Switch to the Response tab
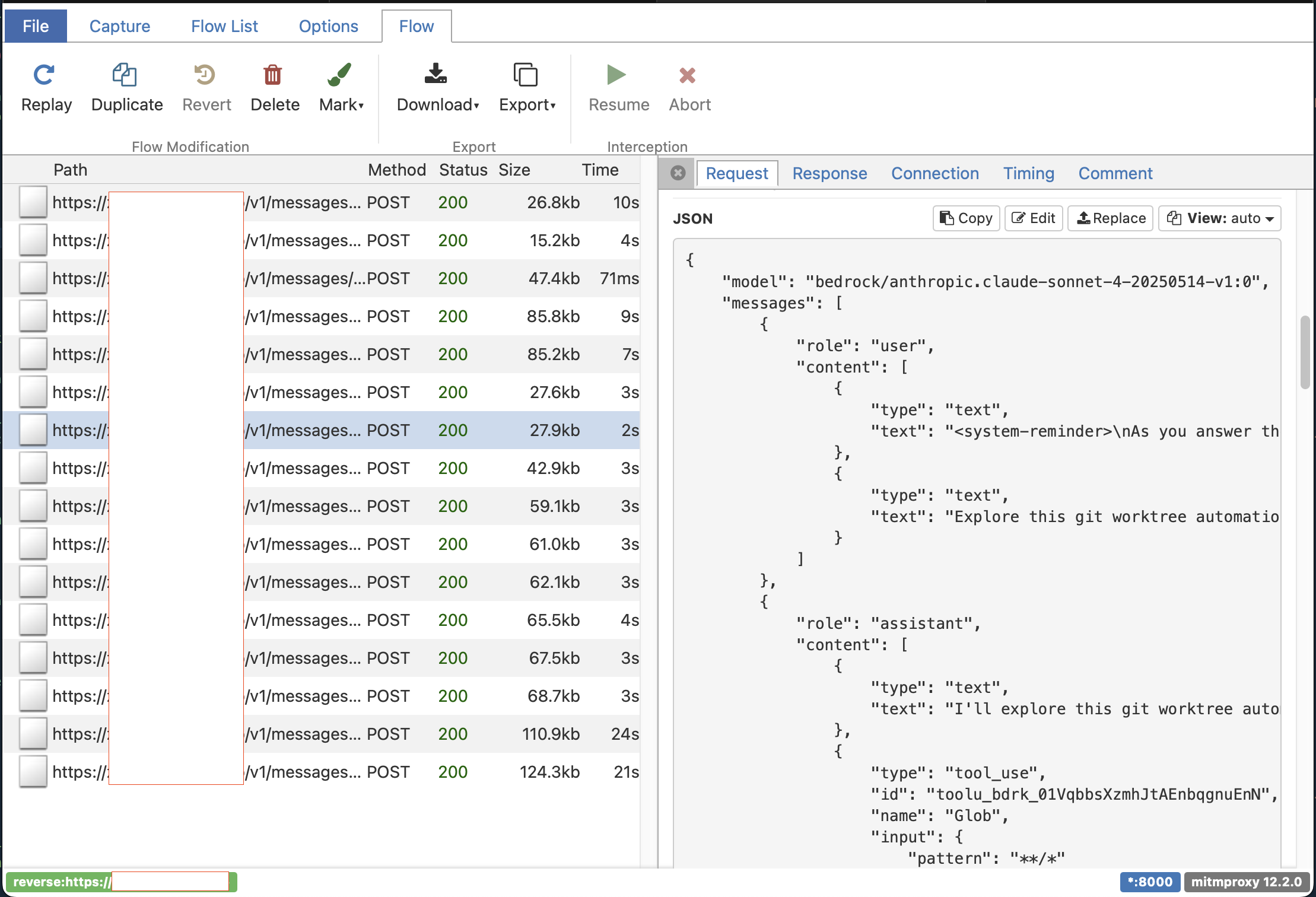The width and height of the screenshot is (1316, 897). (829, 173)
